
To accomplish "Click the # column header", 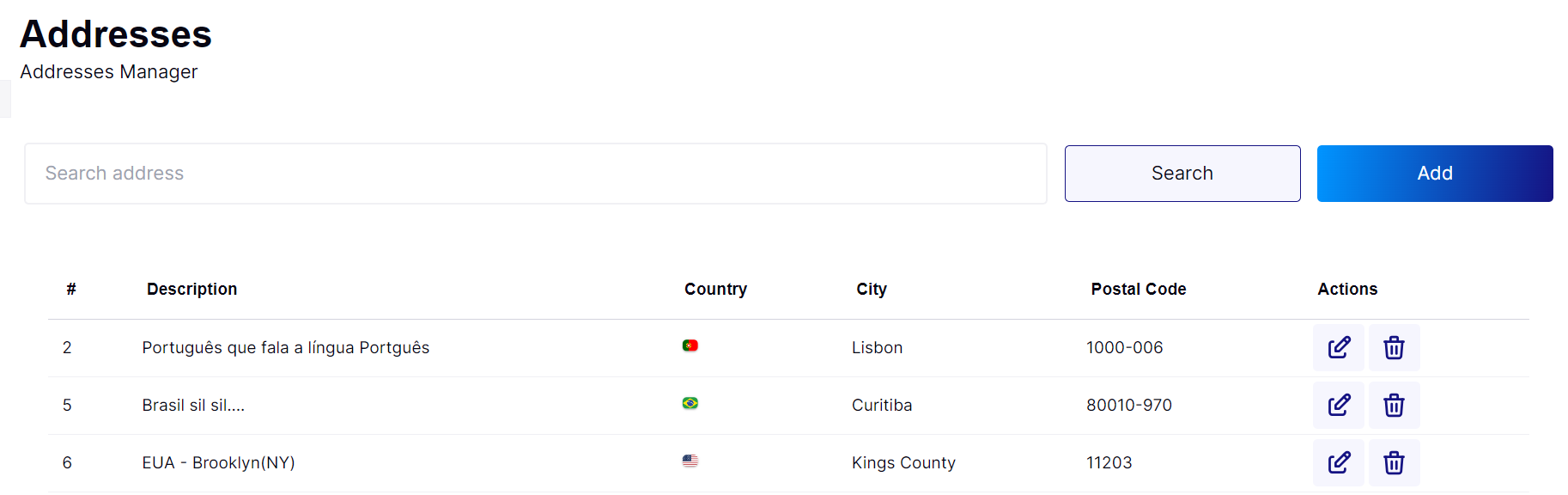I will 71,289.
